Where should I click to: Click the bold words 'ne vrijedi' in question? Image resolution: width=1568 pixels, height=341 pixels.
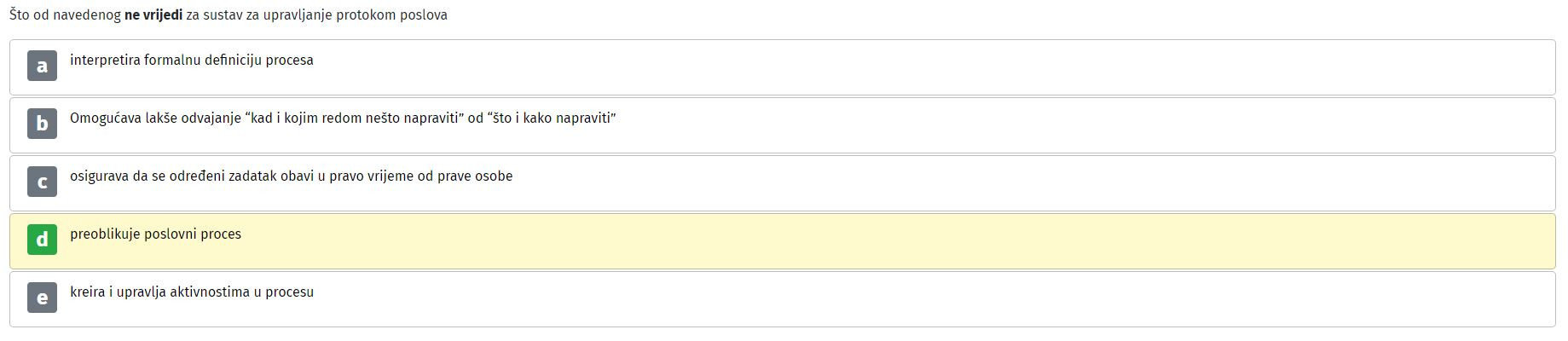click(x=153, y=15)
